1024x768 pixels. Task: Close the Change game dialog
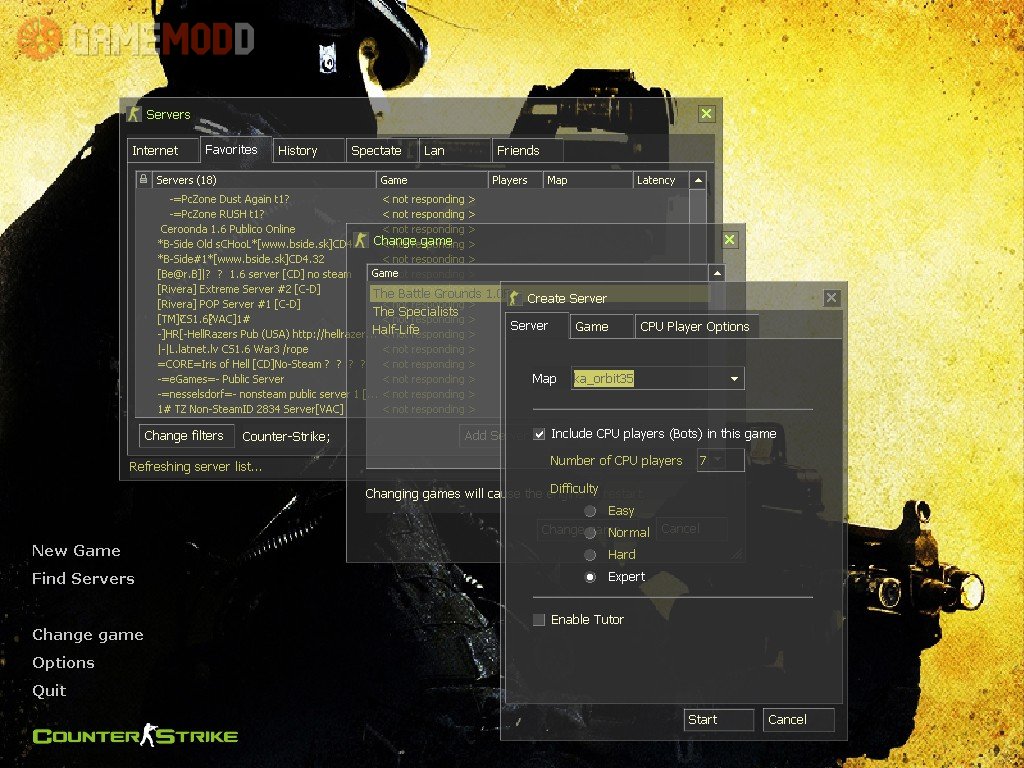point(729,240)
